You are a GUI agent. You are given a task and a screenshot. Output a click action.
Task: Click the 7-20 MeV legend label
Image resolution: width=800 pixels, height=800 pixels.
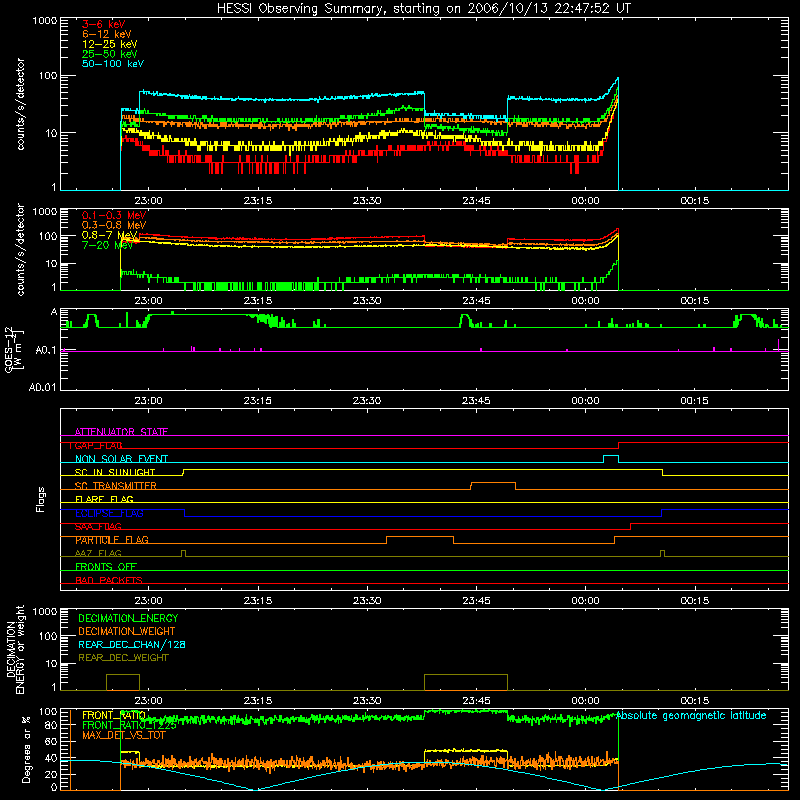[x=107, y=245]
